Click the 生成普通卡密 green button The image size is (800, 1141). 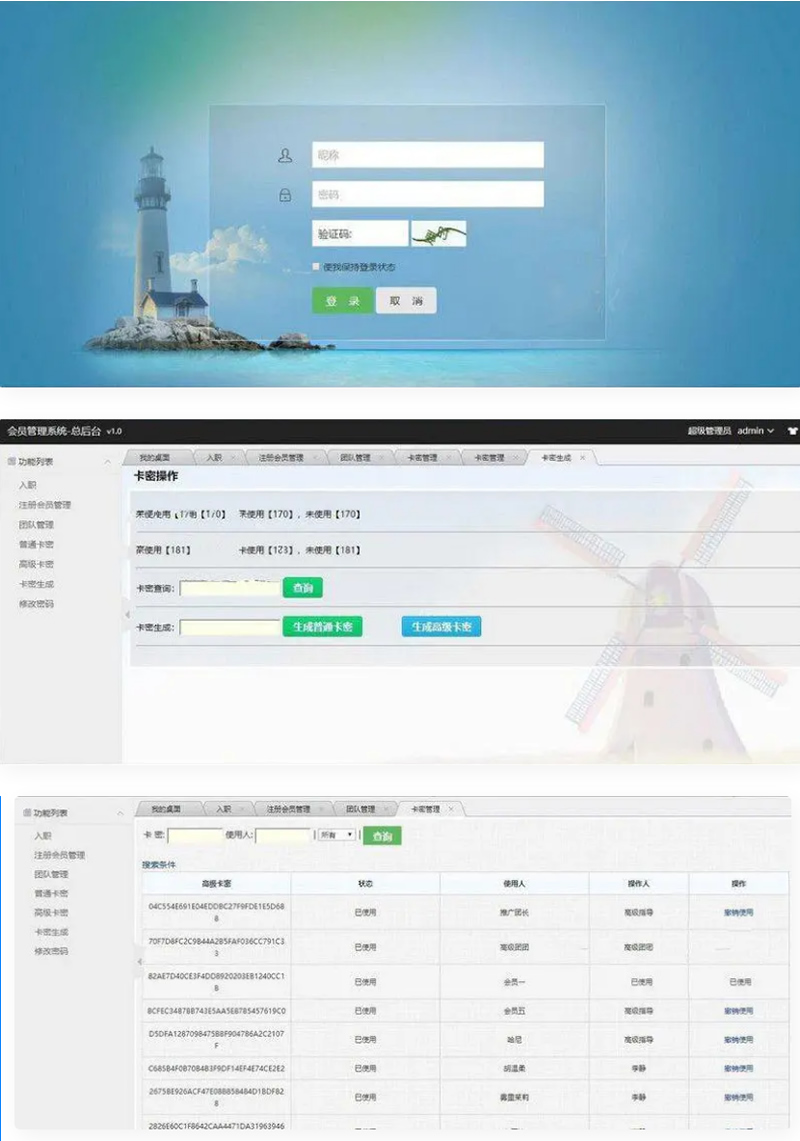click(322, 627)
